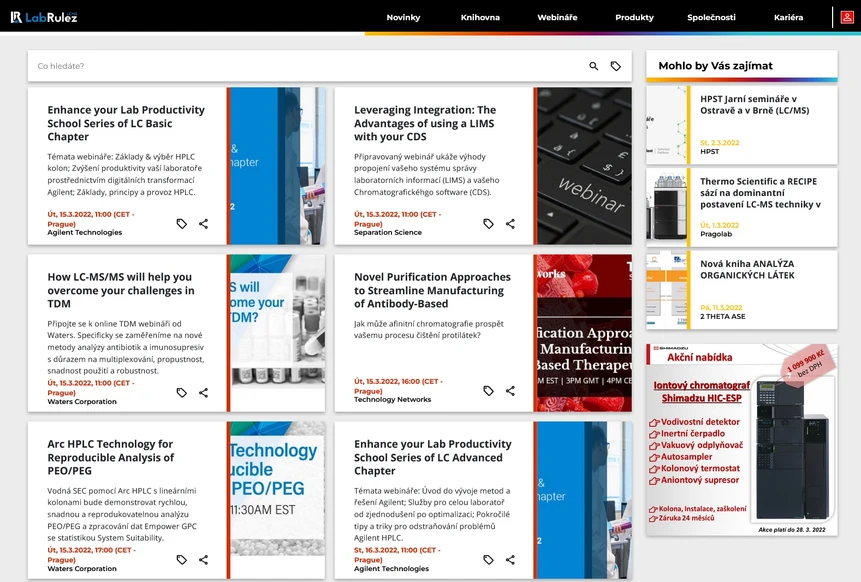The height and width of the screenshot is (582, 861).
Task: Click tag icon on LC Advanced Chapter card
Action: (488, 559)
